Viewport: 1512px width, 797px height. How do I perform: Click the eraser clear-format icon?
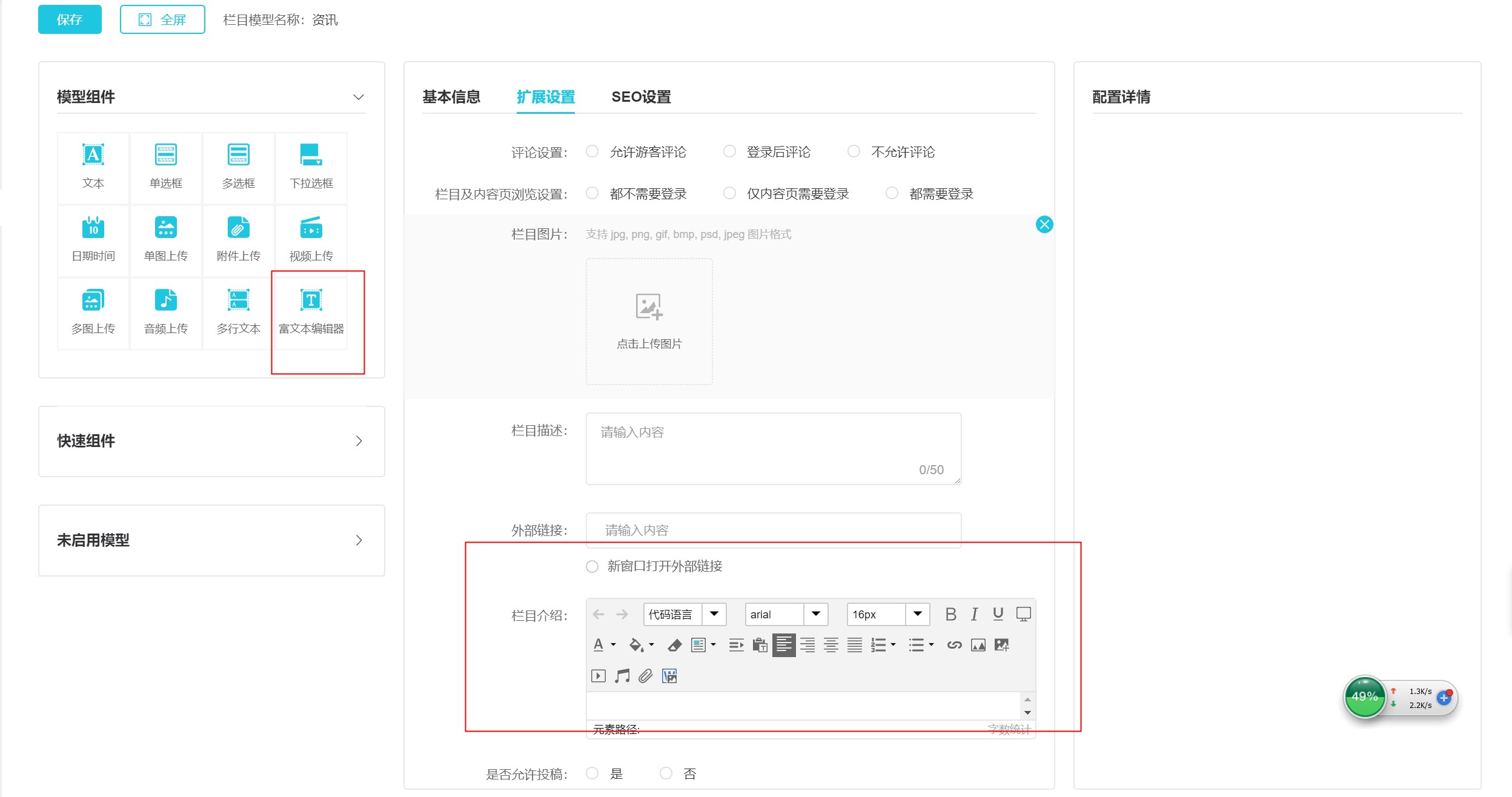click(x=674, y=645)
